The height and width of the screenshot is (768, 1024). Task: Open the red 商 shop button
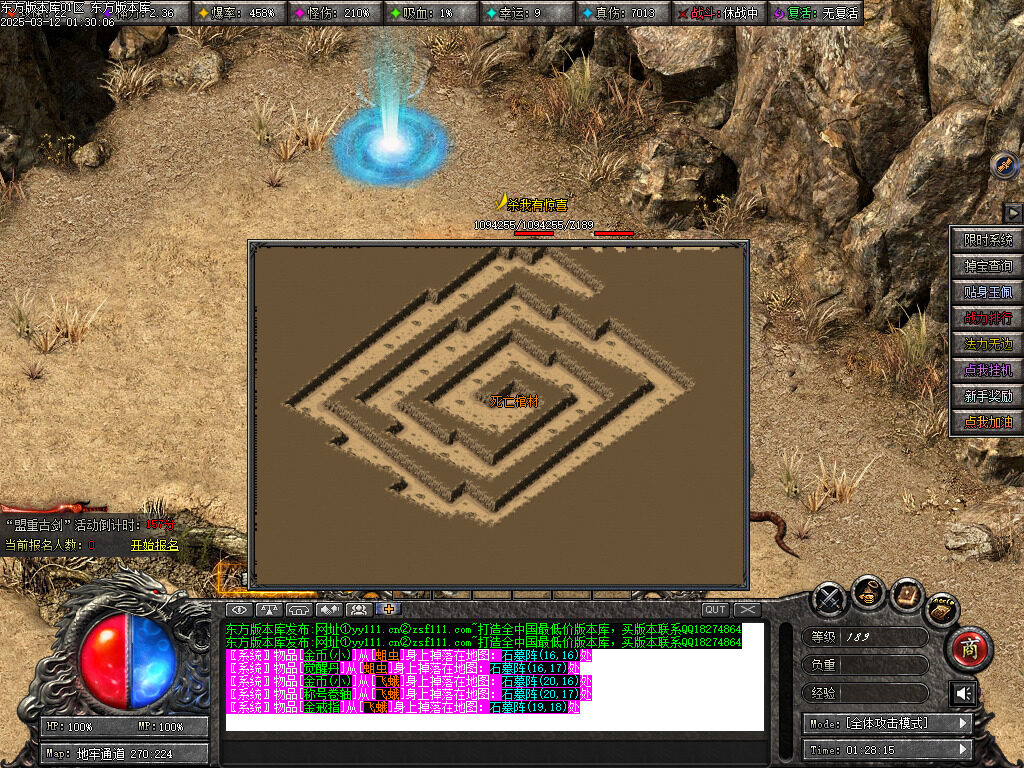coord(969,649)
